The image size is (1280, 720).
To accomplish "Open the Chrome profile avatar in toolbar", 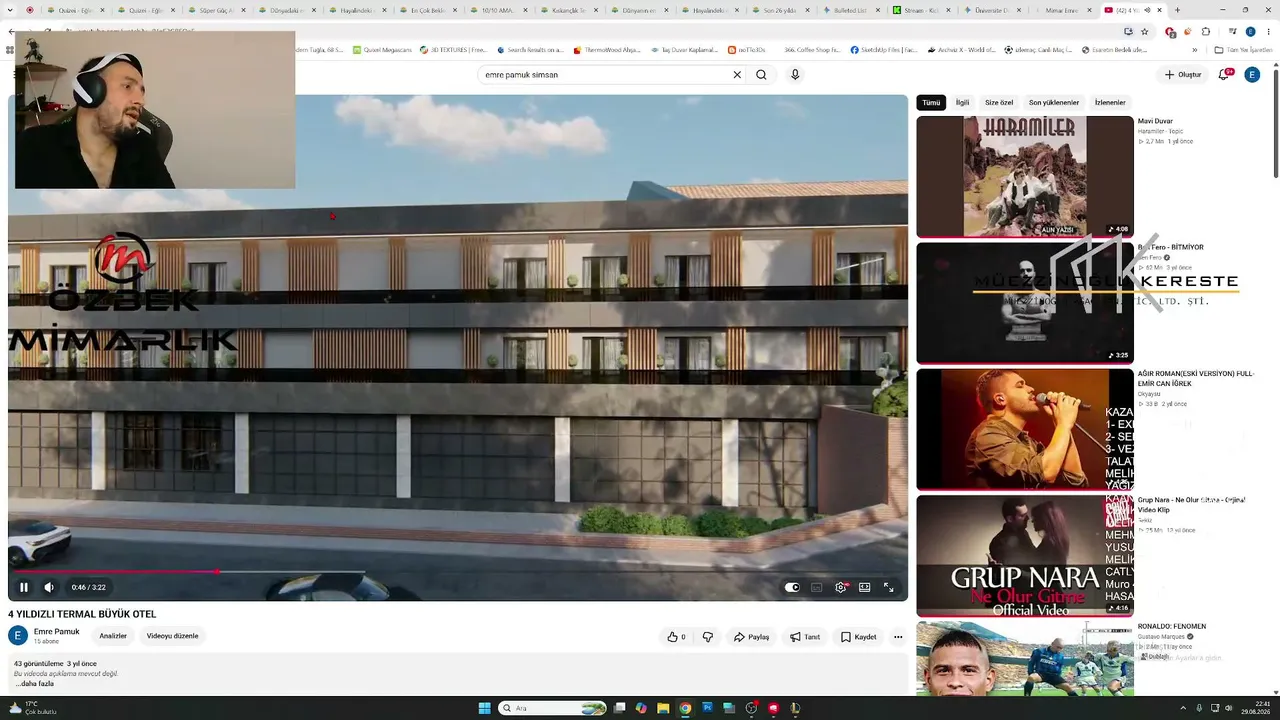I will [1250, 32].
